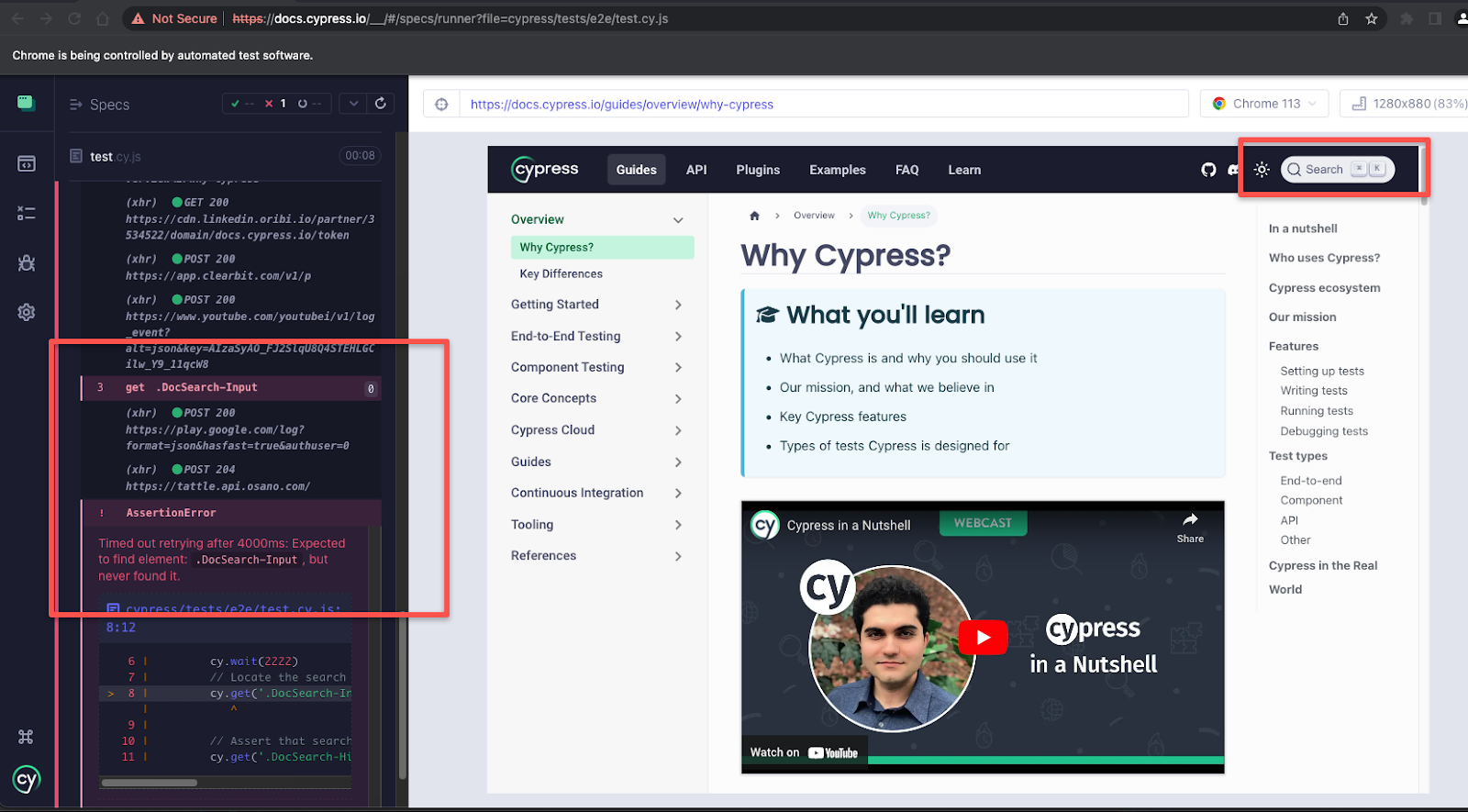
Task: Open the Chrome 113 browser dropdown
Action: 1265,104
